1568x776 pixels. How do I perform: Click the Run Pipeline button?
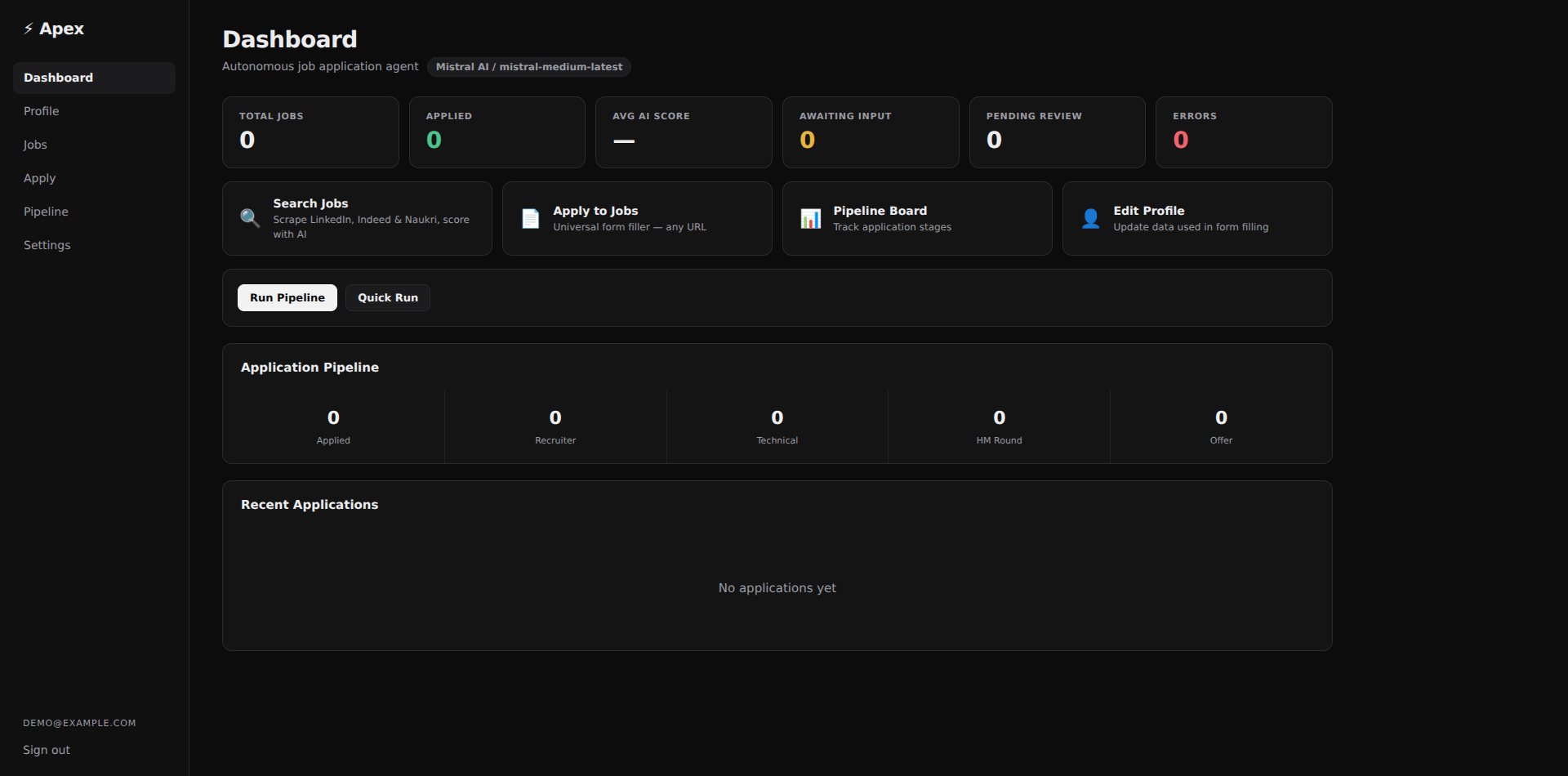pyautogui.click(x=287, y=297)
